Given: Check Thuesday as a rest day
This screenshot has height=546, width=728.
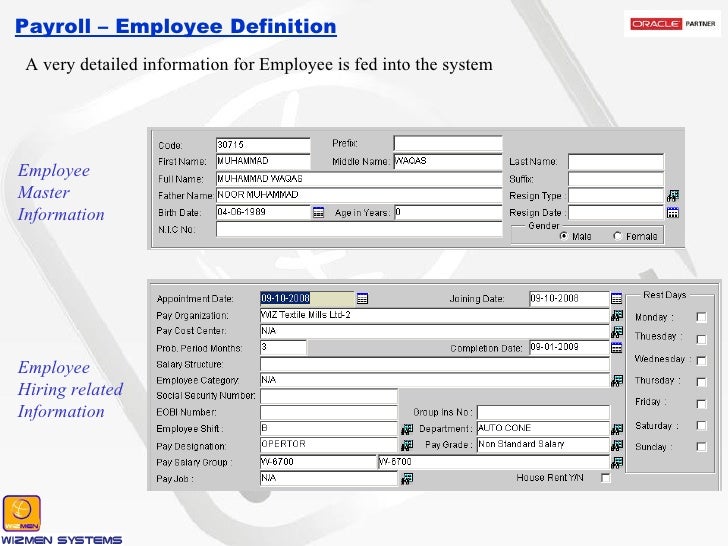Looking at the screenshot, I should pos(702,339).
